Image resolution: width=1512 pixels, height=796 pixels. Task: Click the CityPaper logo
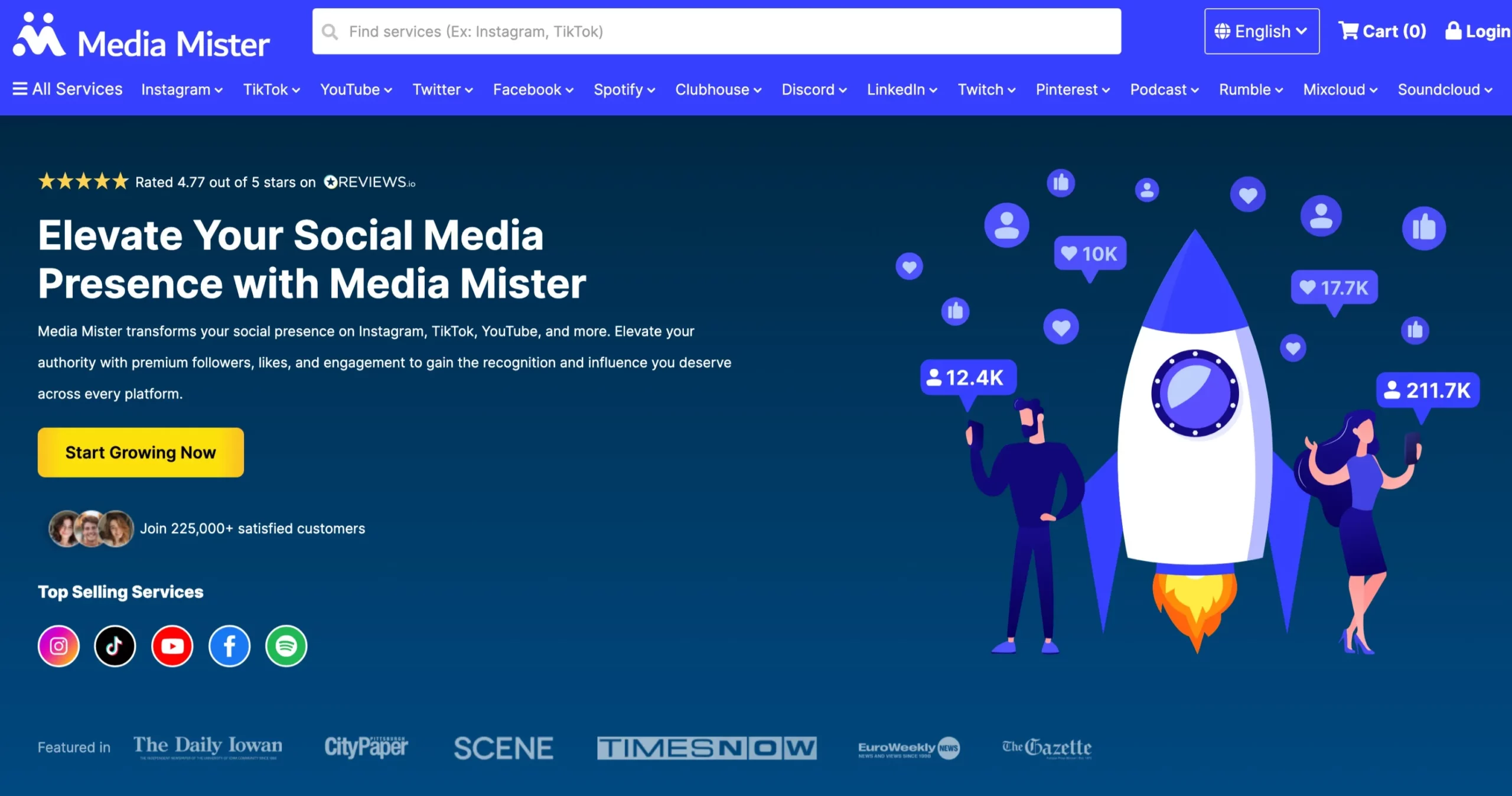coord(366,747)
